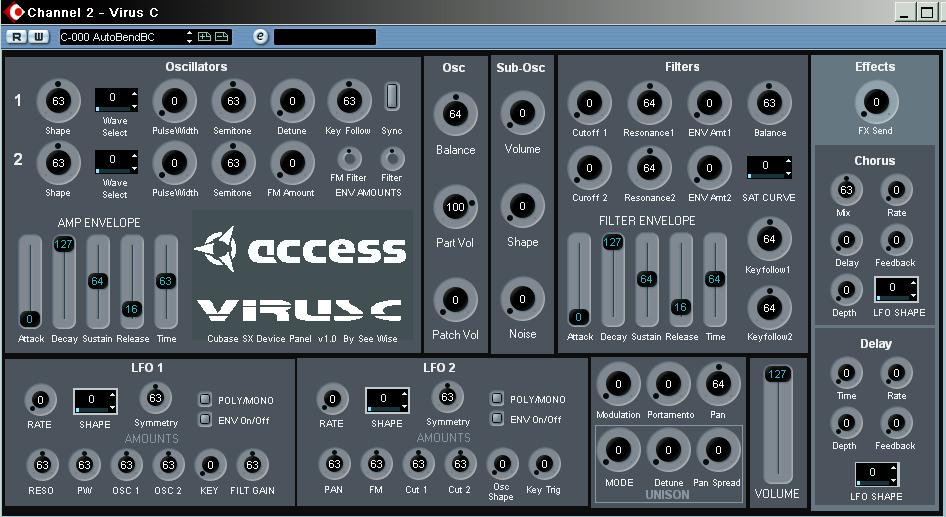Click the Oscillator 2 Shape knob

point(59,163)
